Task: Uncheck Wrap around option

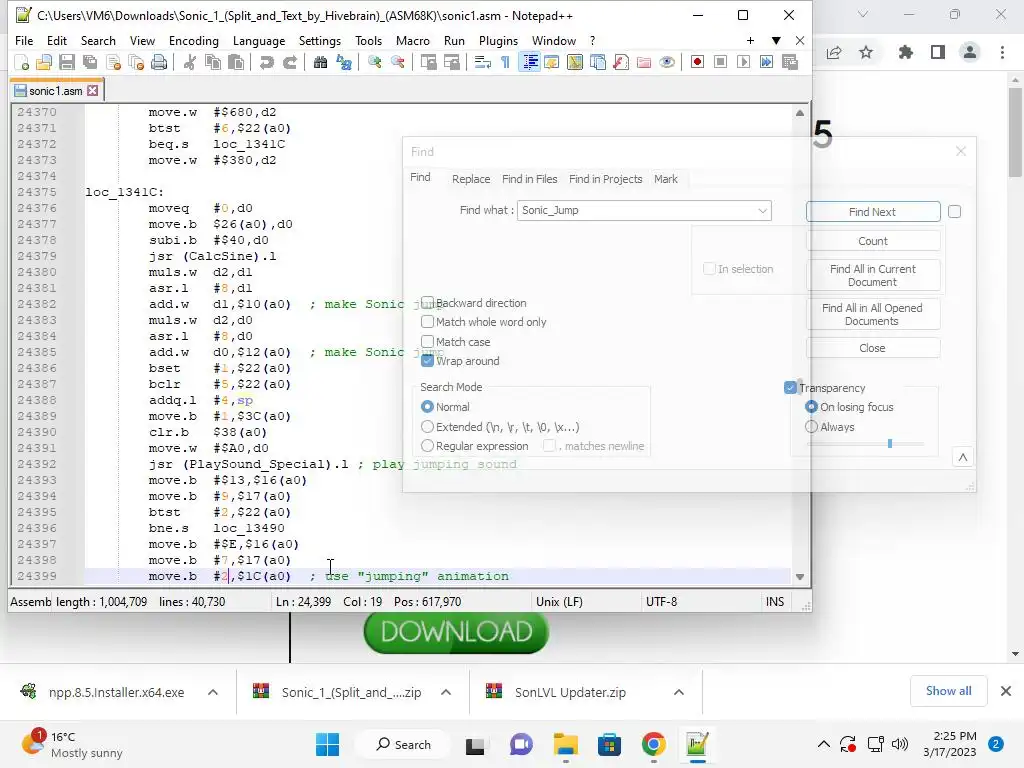Action: pyautogui.click(x=427, y=360)
